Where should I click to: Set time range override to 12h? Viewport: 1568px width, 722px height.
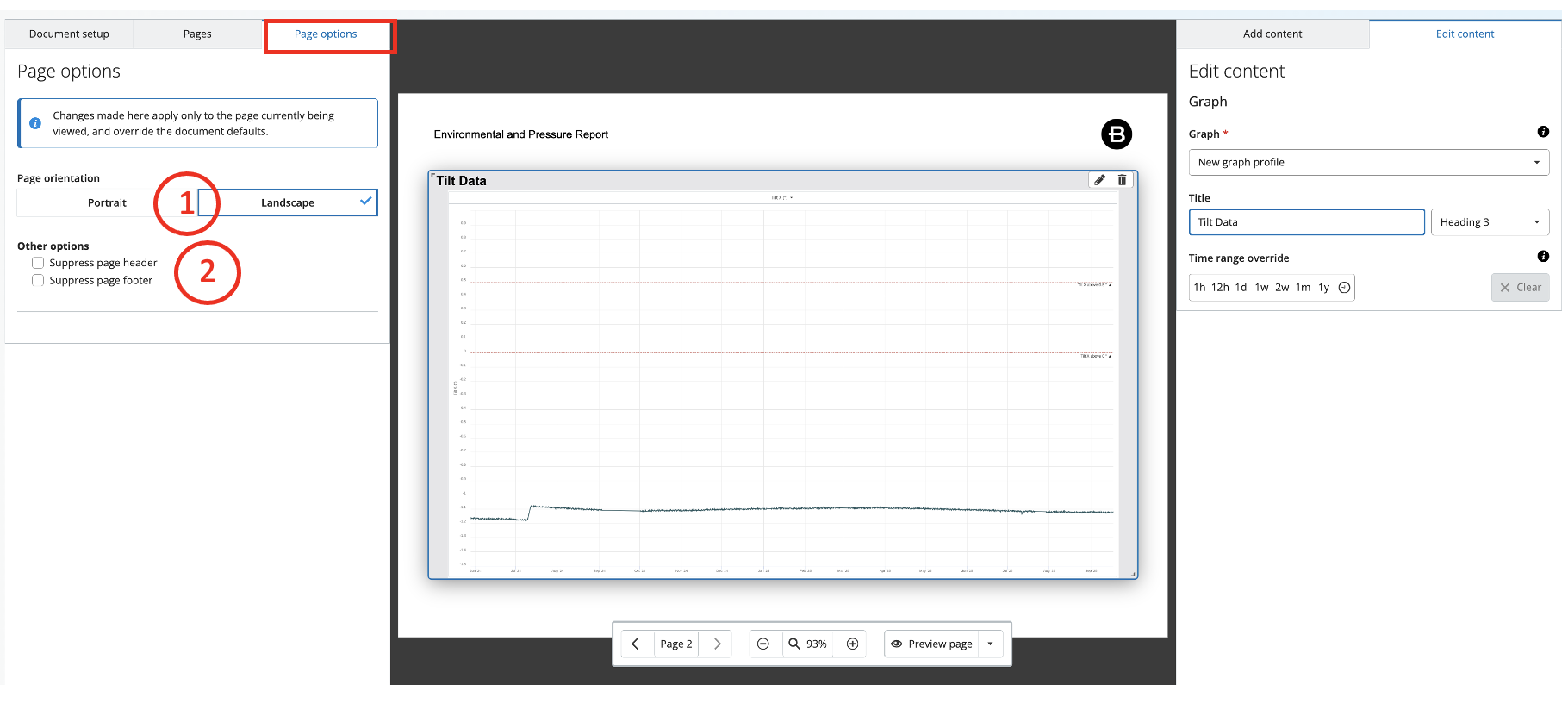(1220, 288)
